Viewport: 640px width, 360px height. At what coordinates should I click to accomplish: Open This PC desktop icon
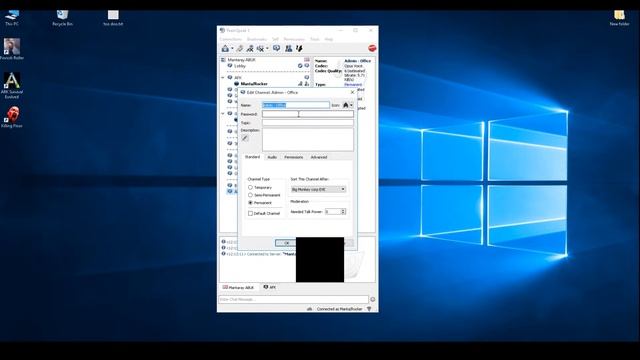pos(12,18)
